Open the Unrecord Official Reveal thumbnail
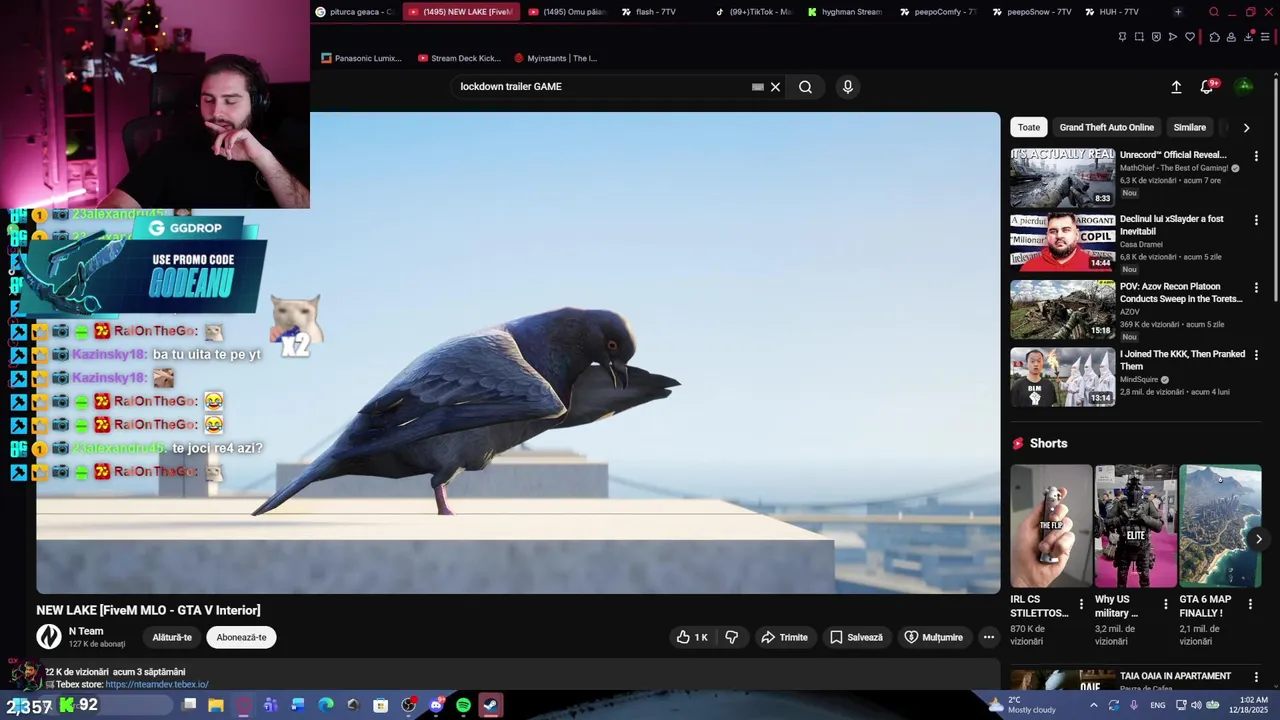1280x720 pixels. (x=1062, y=177)
